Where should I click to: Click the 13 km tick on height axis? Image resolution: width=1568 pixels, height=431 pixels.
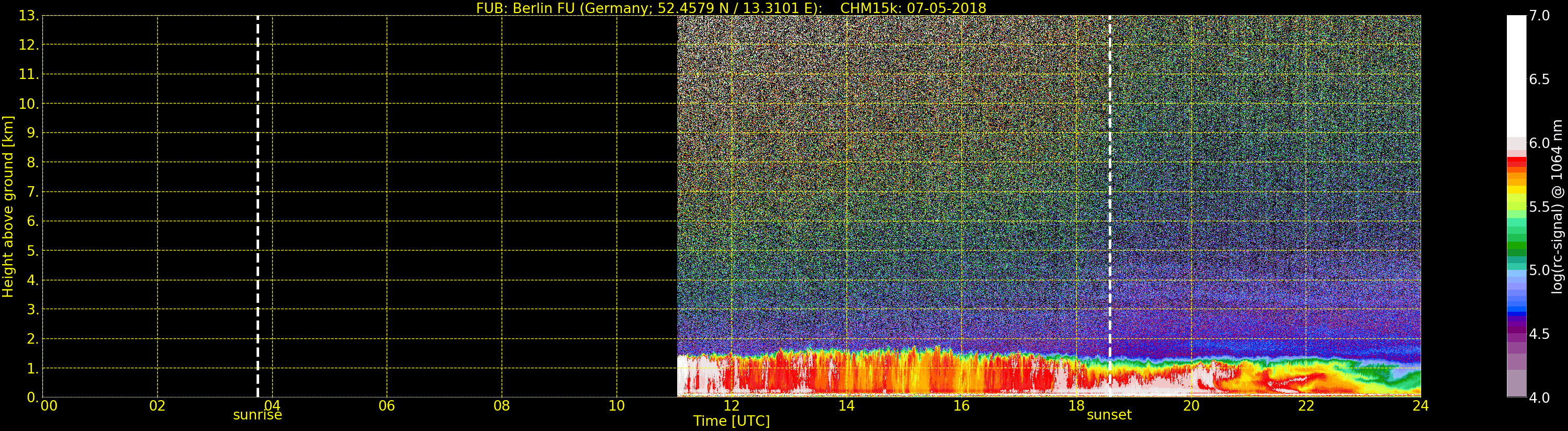pos(27,16)
